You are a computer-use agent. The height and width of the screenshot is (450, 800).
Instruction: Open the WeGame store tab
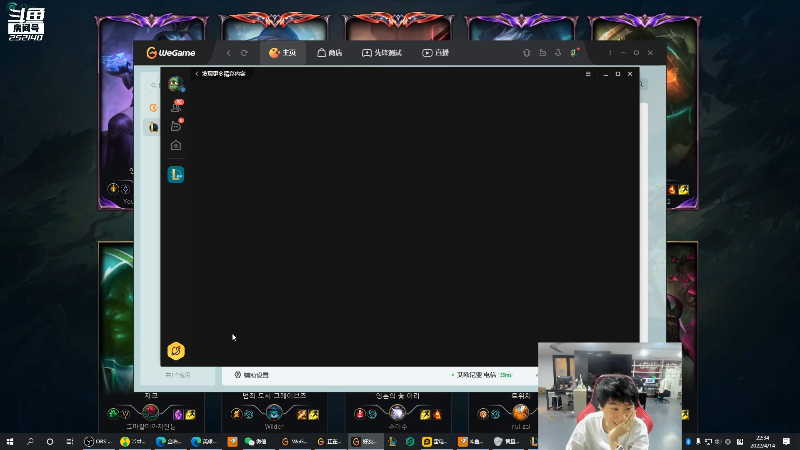[330, 53]
